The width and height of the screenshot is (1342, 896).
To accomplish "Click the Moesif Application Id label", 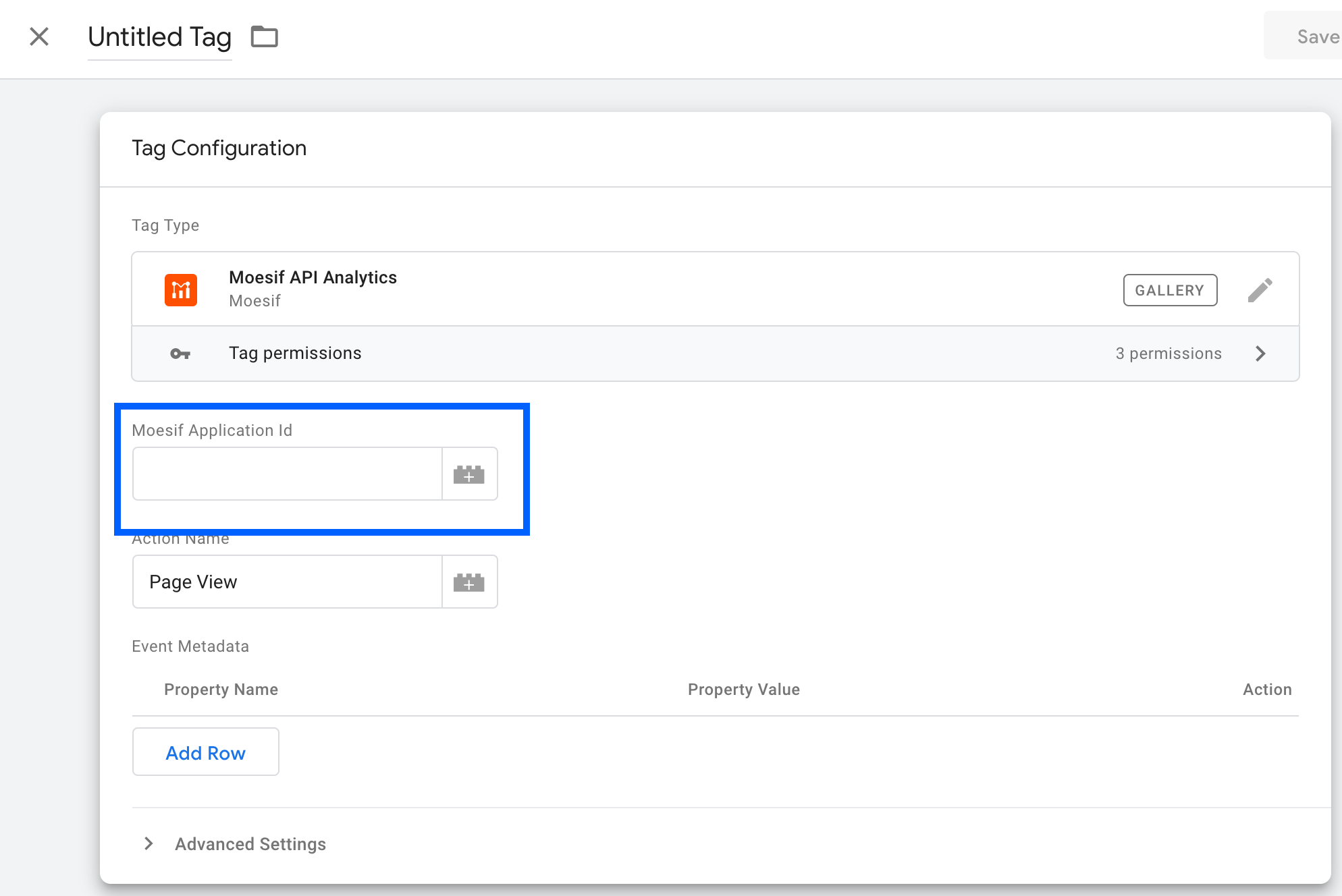I will point(212,430).
